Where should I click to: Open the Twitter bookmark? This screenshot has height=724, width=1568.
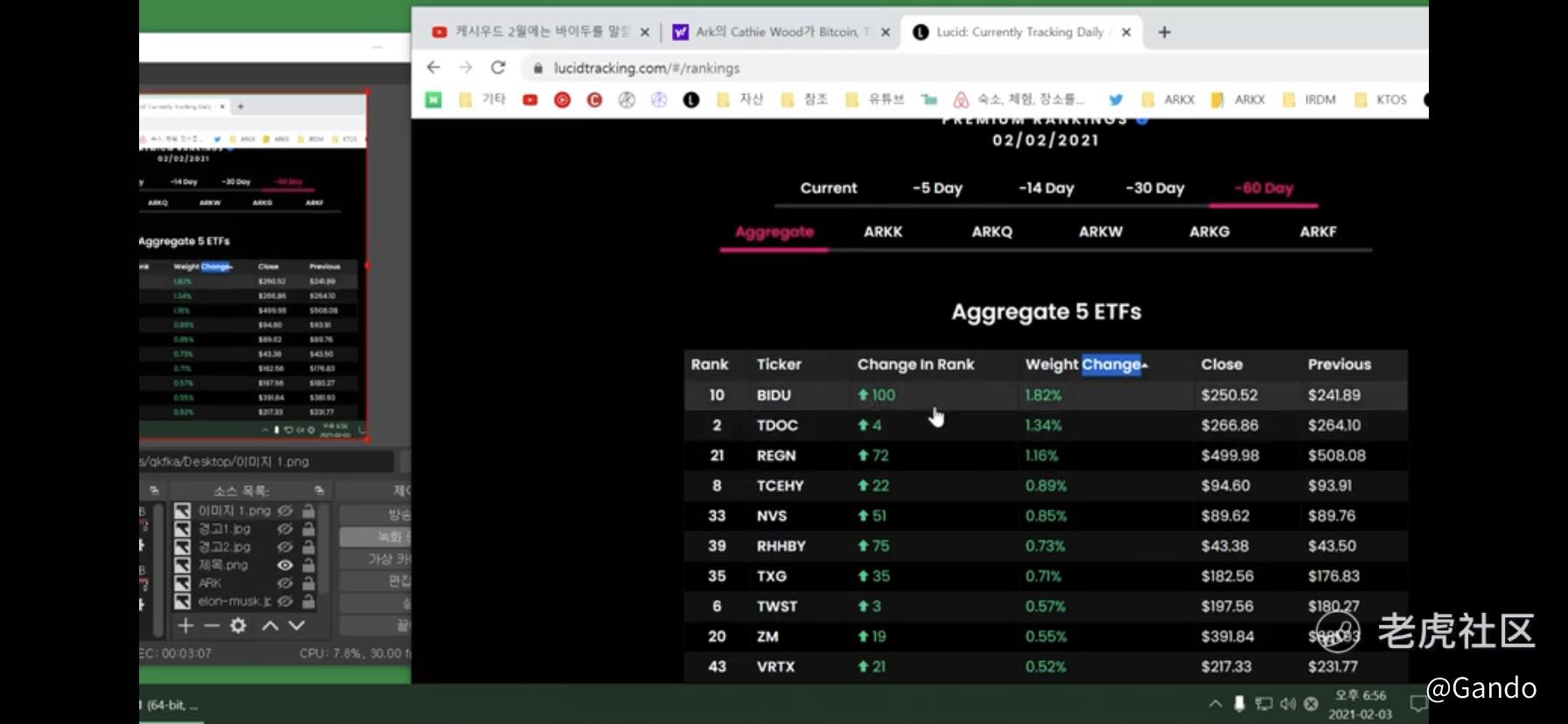pyautogui.click(x=1116, y=100)
